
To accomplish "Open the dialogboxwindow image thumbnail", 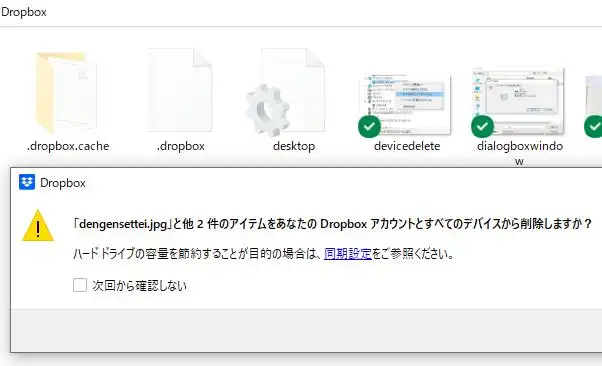I will [519, 102].
